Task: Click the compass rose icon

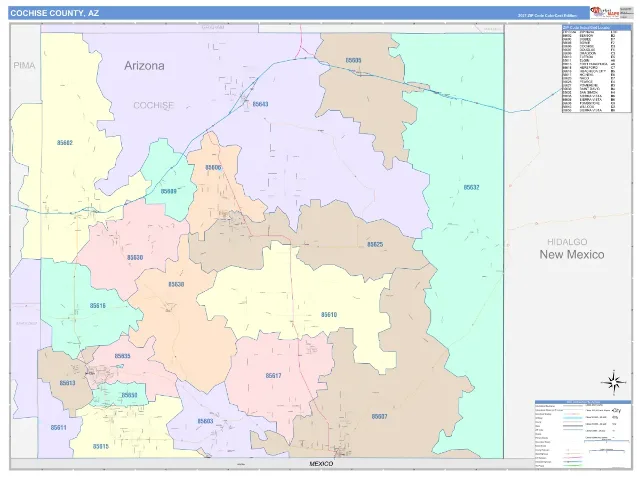Action: coord(613,383)
